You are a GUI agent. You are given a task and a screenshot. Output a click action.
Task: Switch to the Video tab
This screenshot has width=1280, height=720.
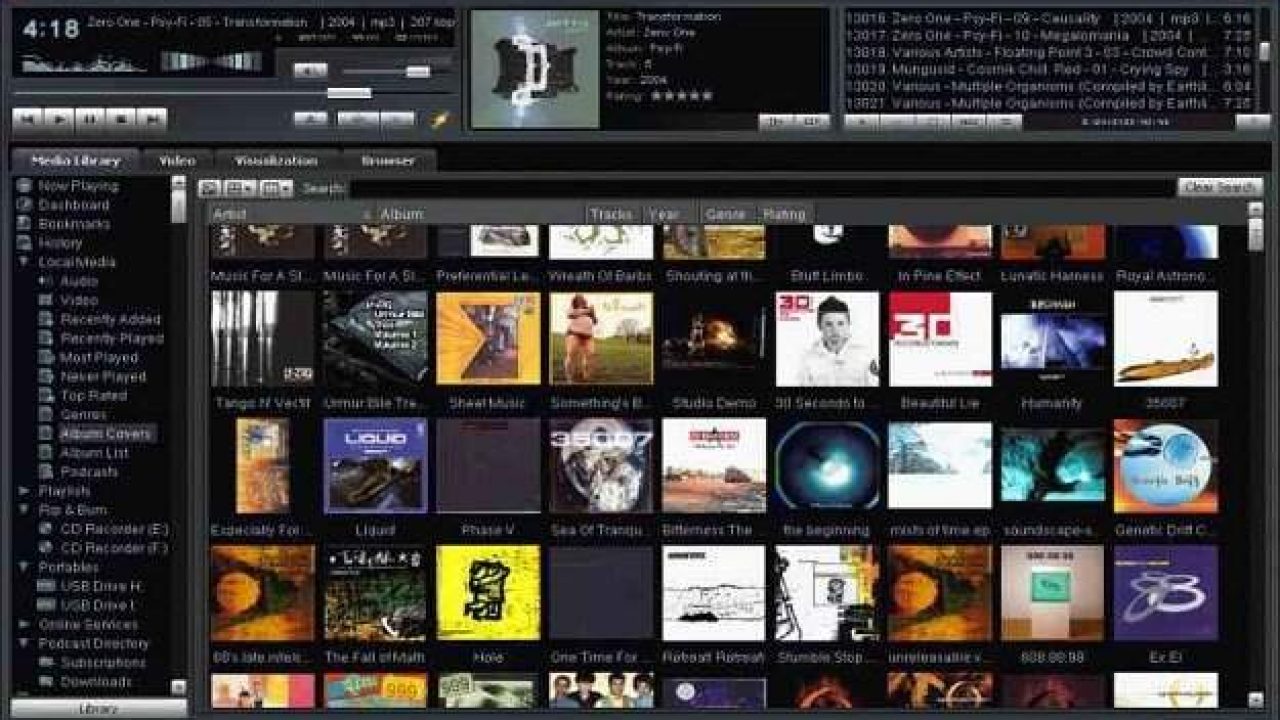coord(177,161)
